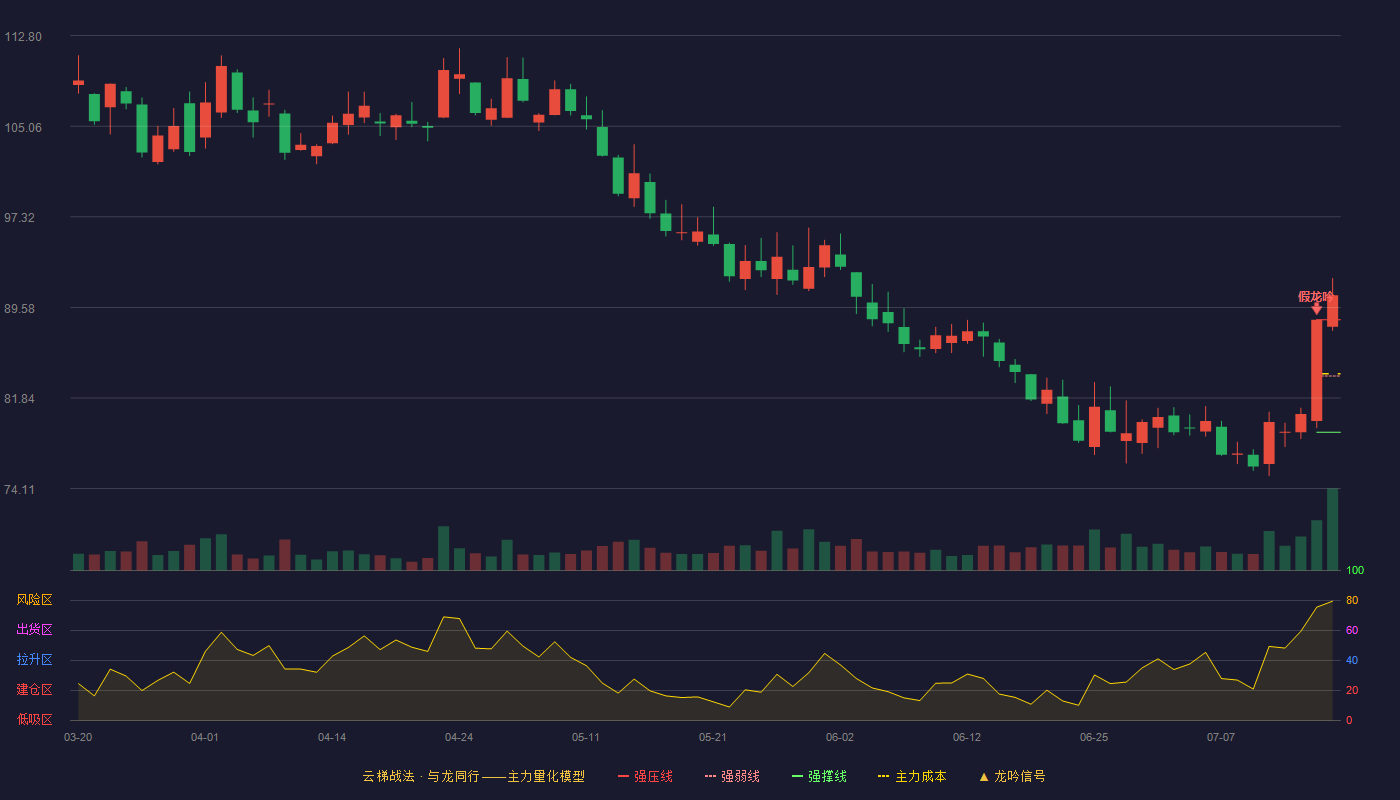Click the 05-21 date label
The width and height of the screenshot is (1400, 800).
tap(712, 737)
